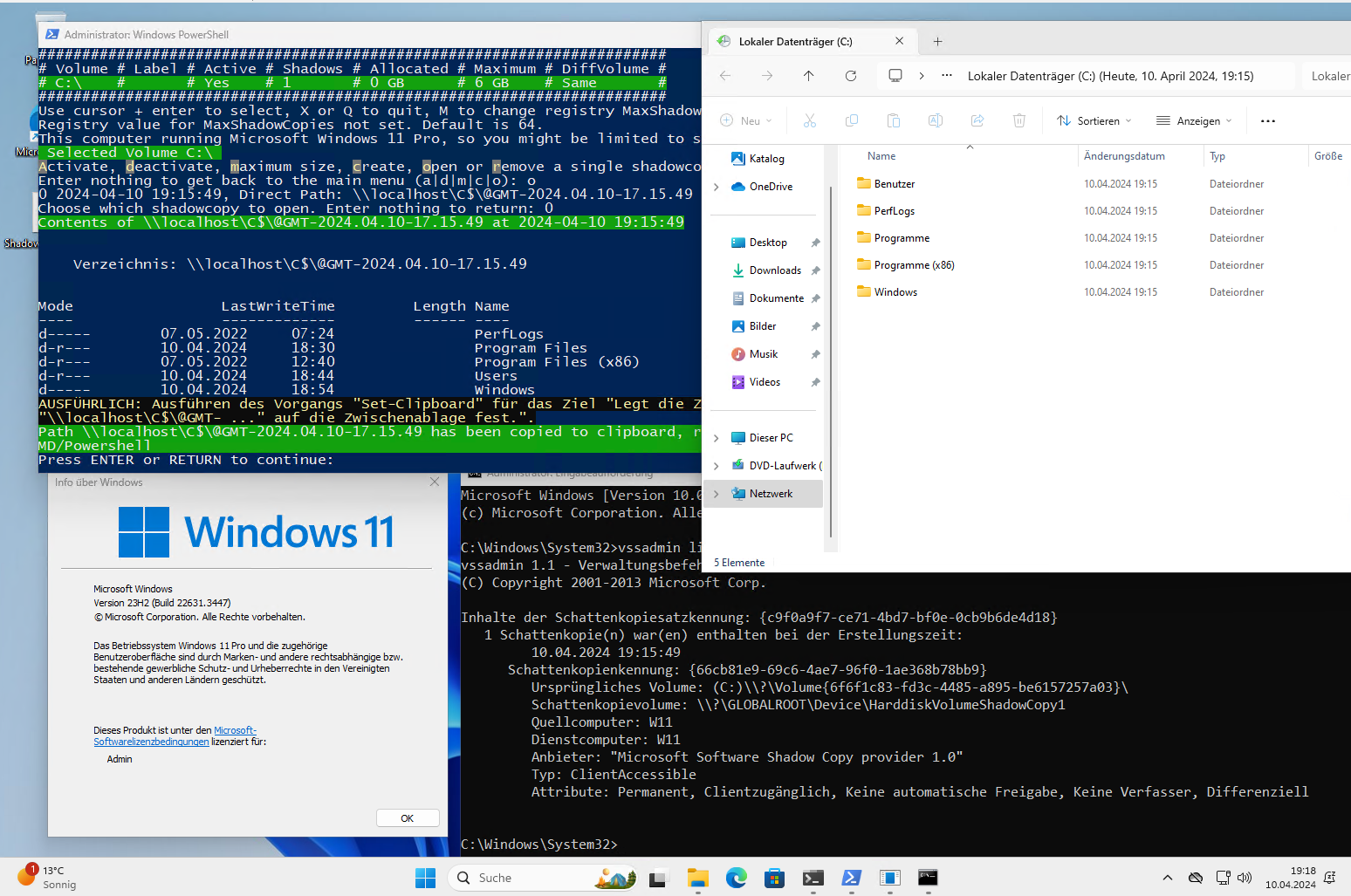Open Task View on the taskbar
Screen dimensions: 1351x896
pos(657,878)
